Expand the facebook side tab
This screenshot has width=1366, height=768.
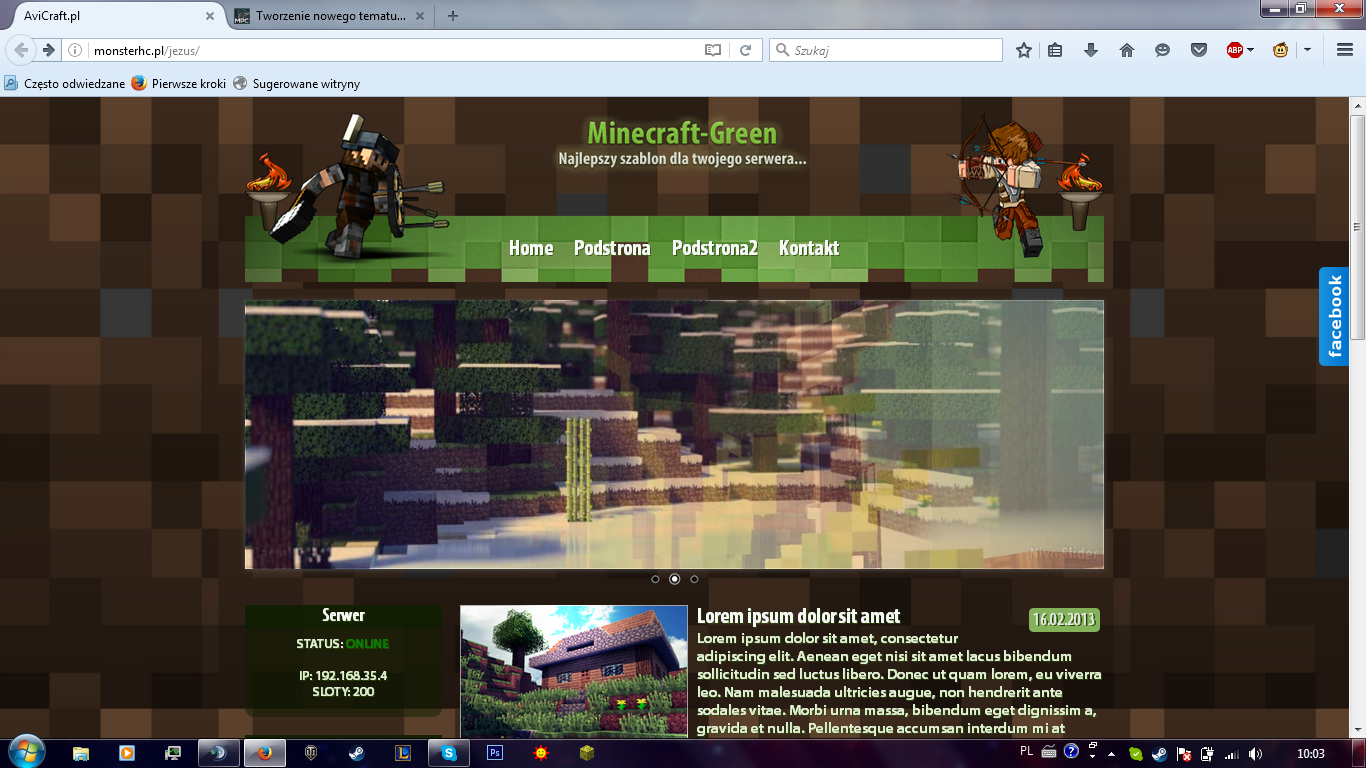(1334, 316)
